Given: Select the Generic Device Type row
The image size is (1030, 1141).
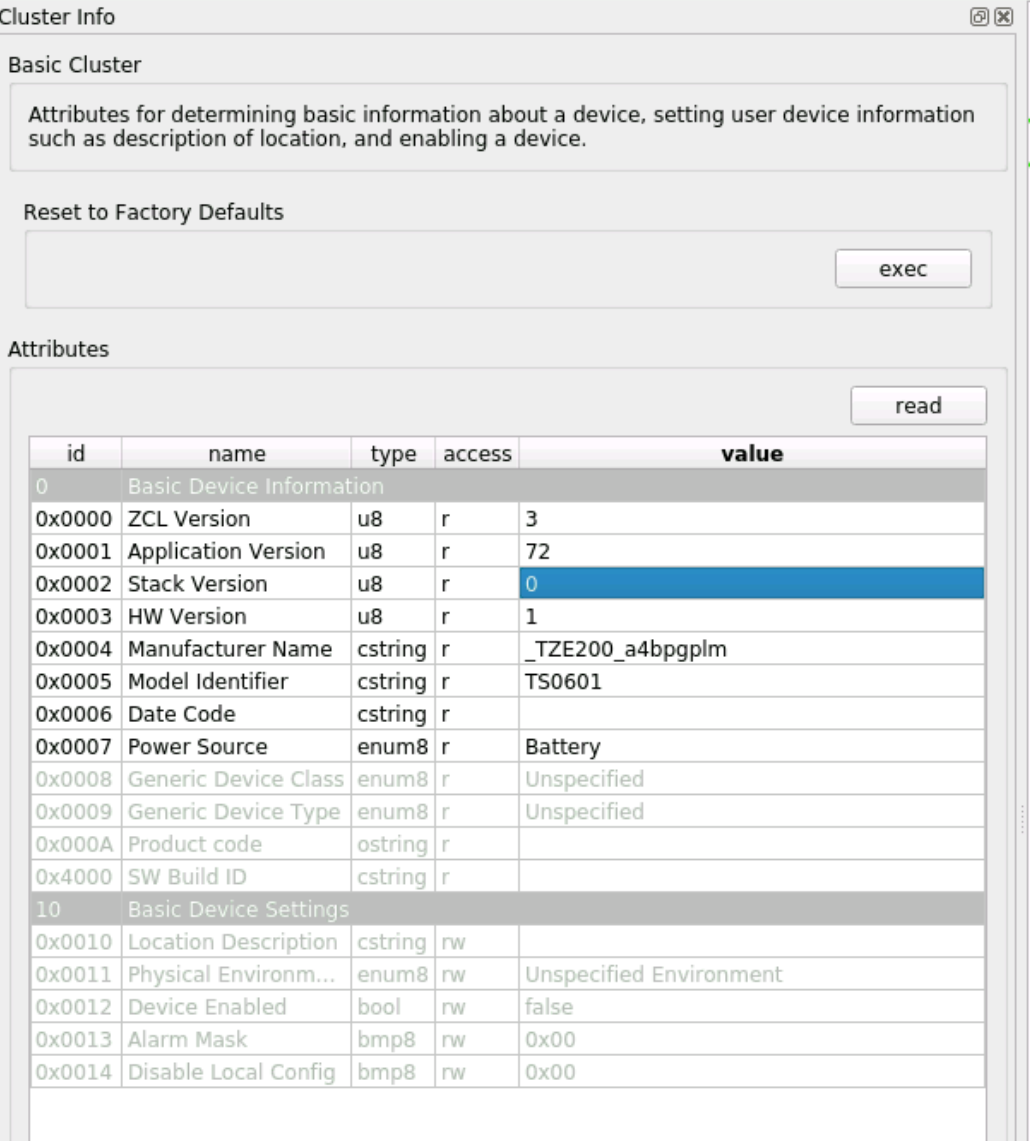Looking at the screenshot, I should click(507, 812).
